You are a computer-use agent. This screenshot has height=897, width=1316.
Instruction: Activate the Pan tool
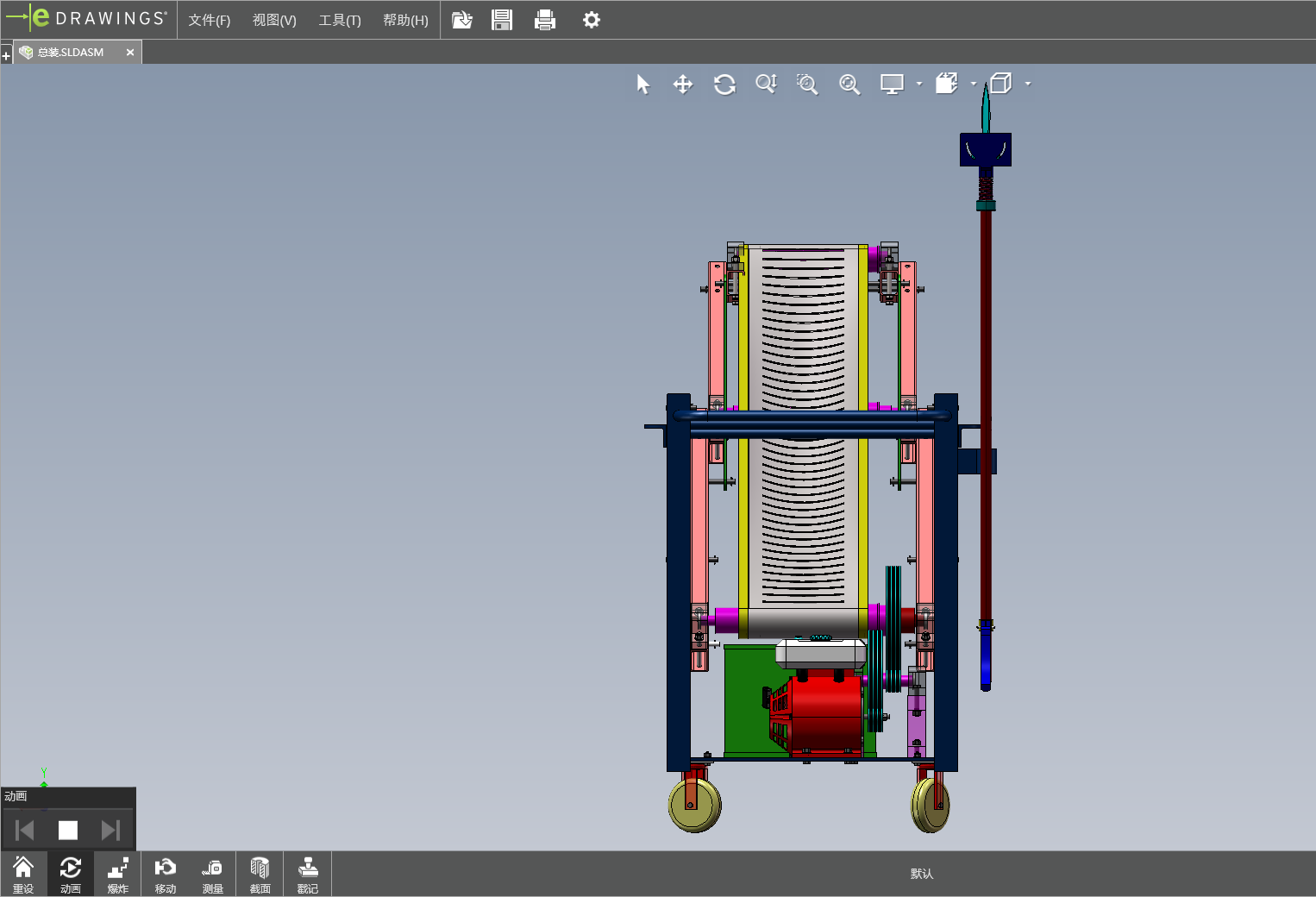click(683, 85)
